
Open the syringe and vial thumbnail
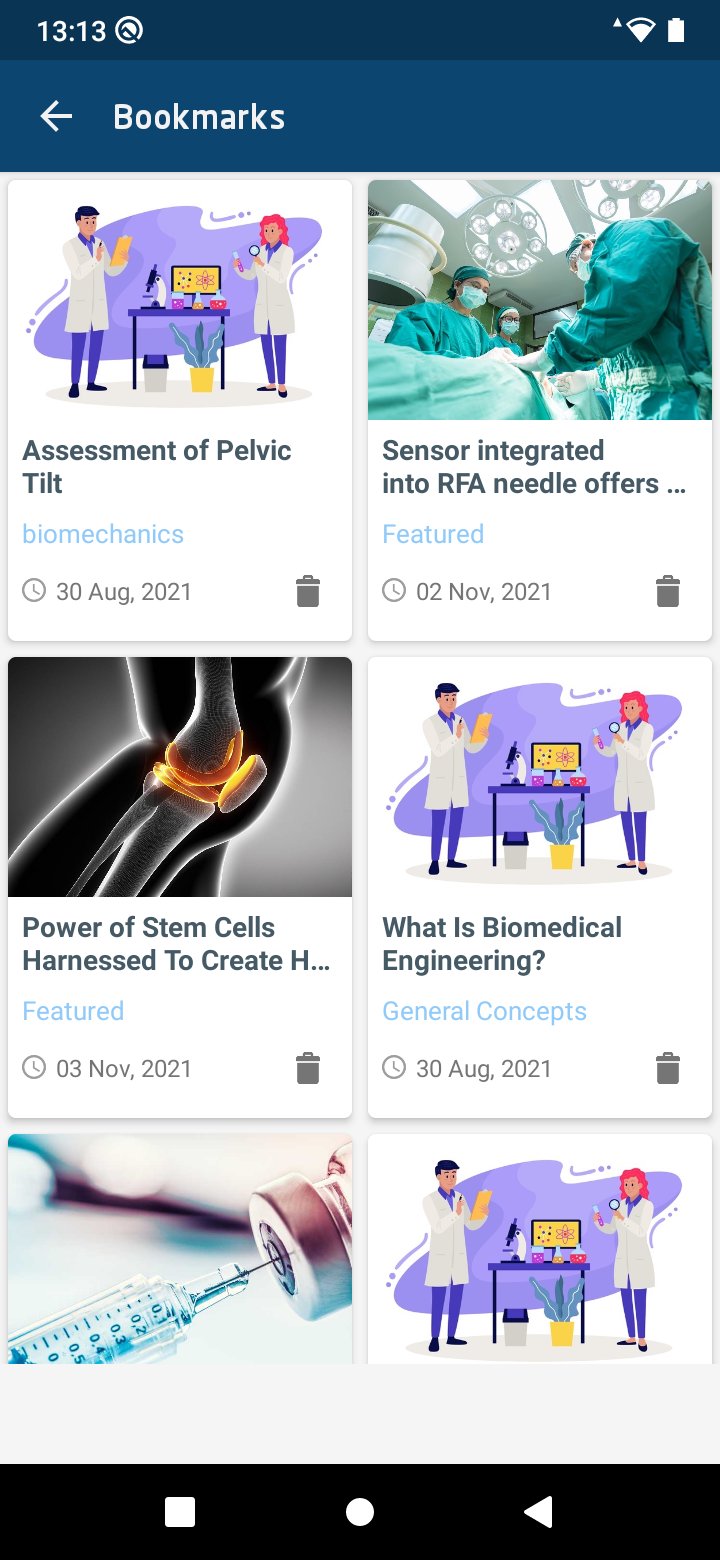[x=180, y=1248]
